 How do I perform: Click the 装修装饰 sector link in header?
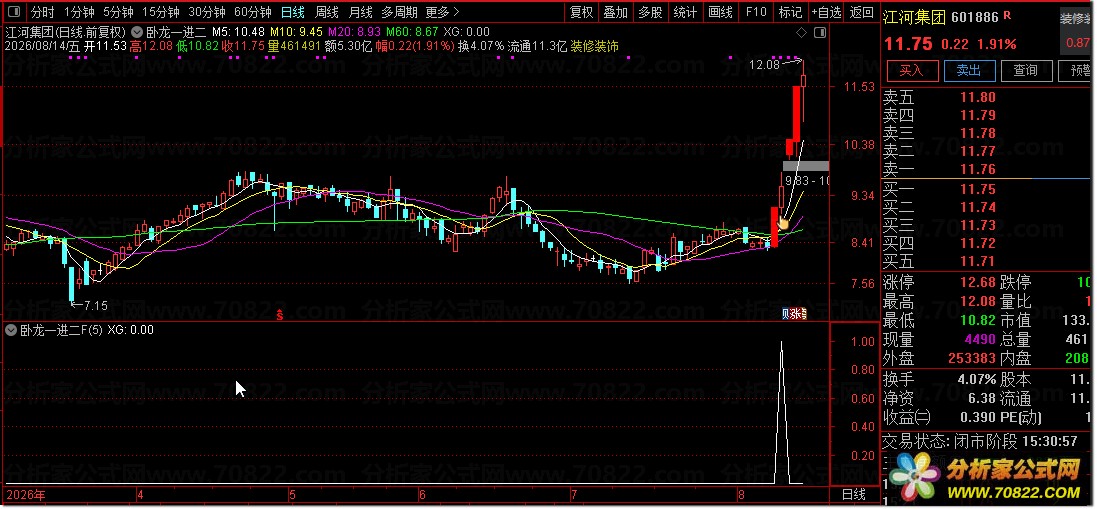[594, 47]
